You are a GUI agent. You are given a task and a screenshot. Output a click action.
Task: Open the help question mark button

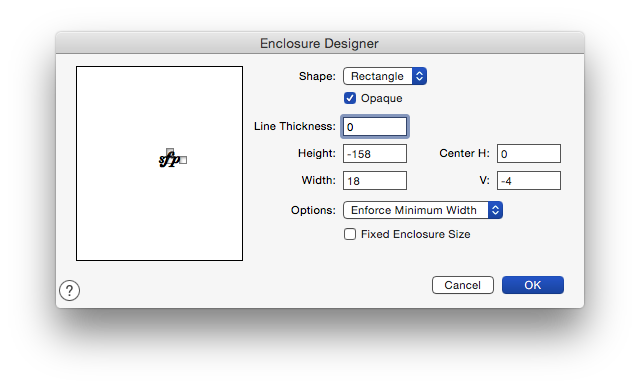point(69,290)
